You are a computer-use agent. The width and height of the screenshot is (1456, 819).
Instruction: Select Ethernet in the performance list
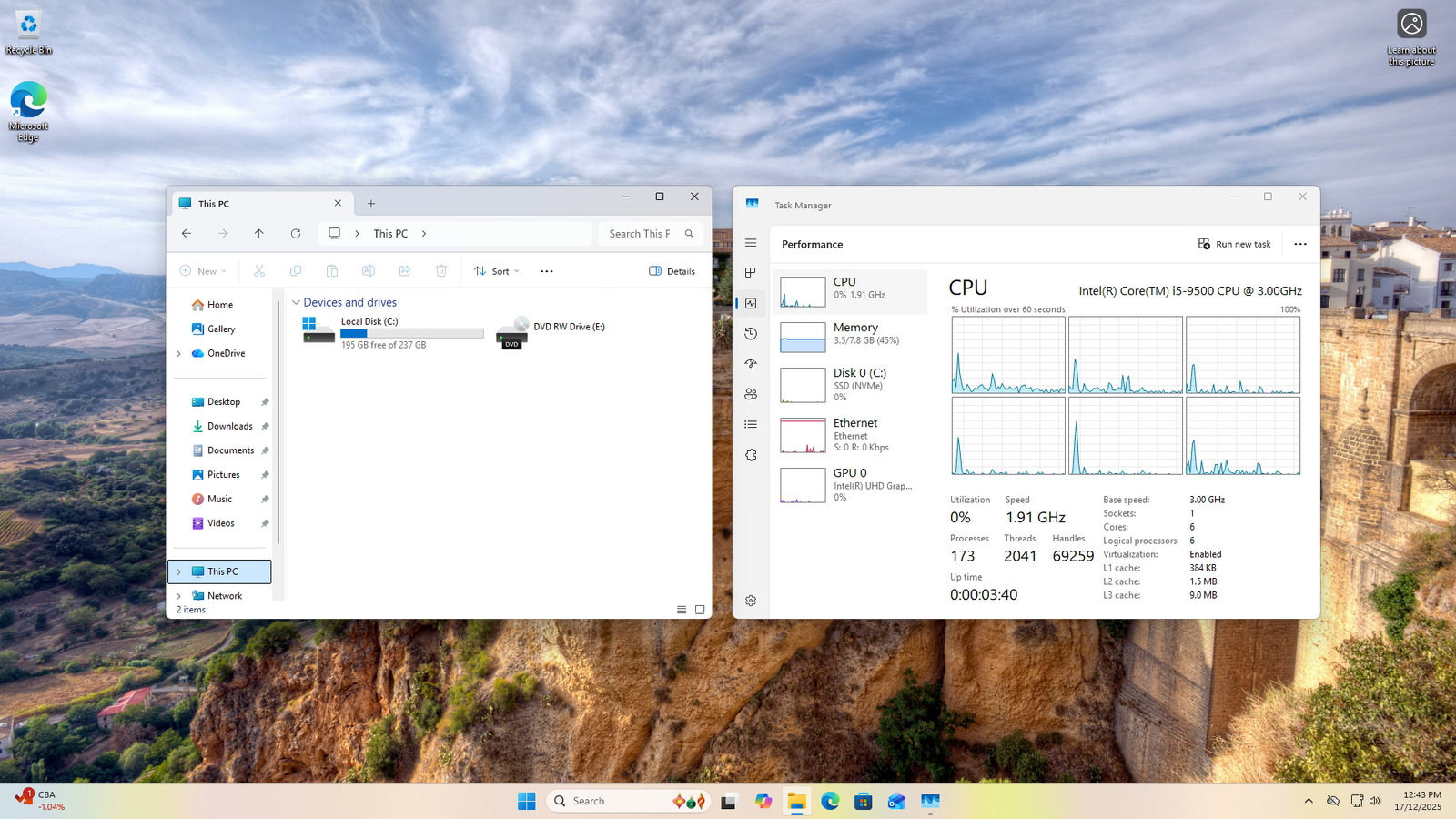tap(850, 434)
